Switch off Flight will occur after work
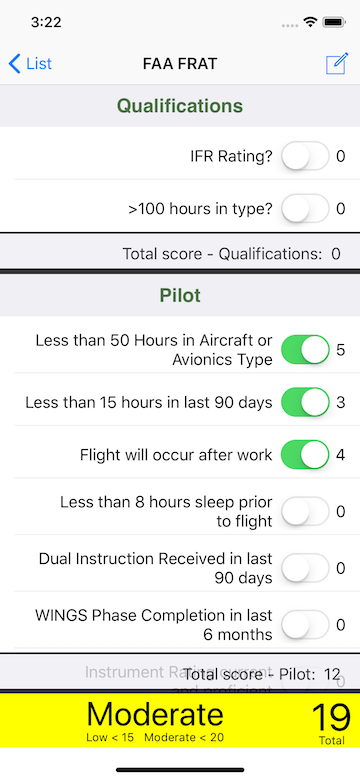Image resolution: width=360 pixels, height=780 pixels. [x=305, y=455]
